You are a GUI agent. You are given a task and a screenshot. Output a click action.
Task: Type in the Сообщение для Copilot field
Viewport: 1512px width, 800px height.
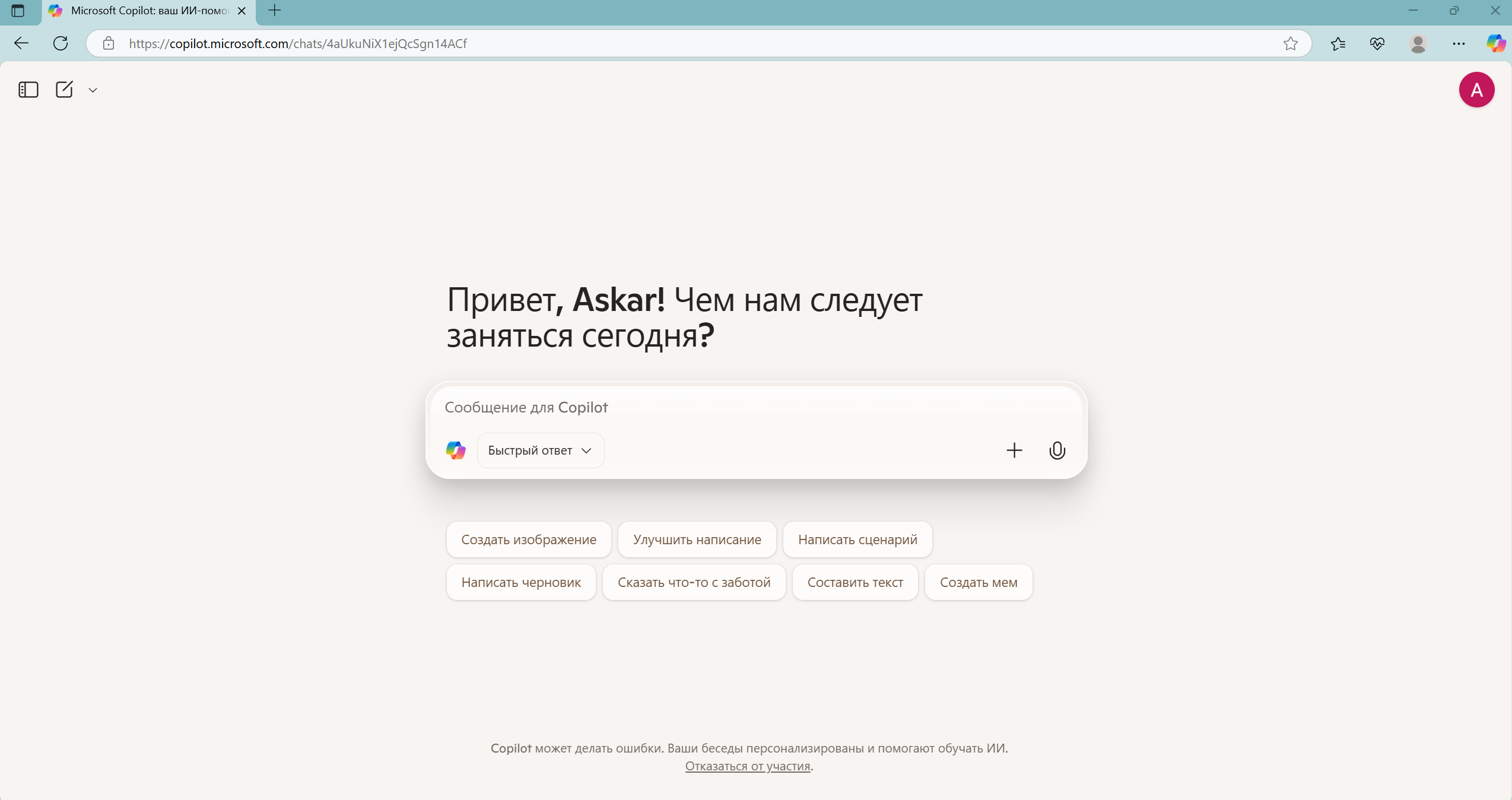[x=712, y=408]
